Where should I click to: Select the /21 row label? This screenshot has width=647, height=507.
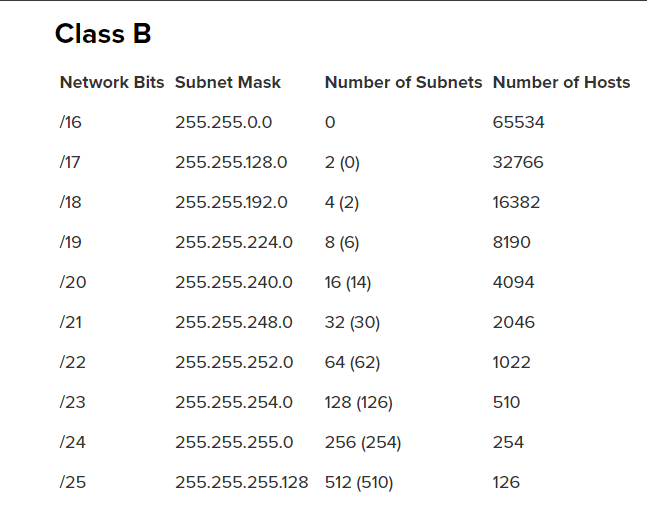click(x=71, y=323)
